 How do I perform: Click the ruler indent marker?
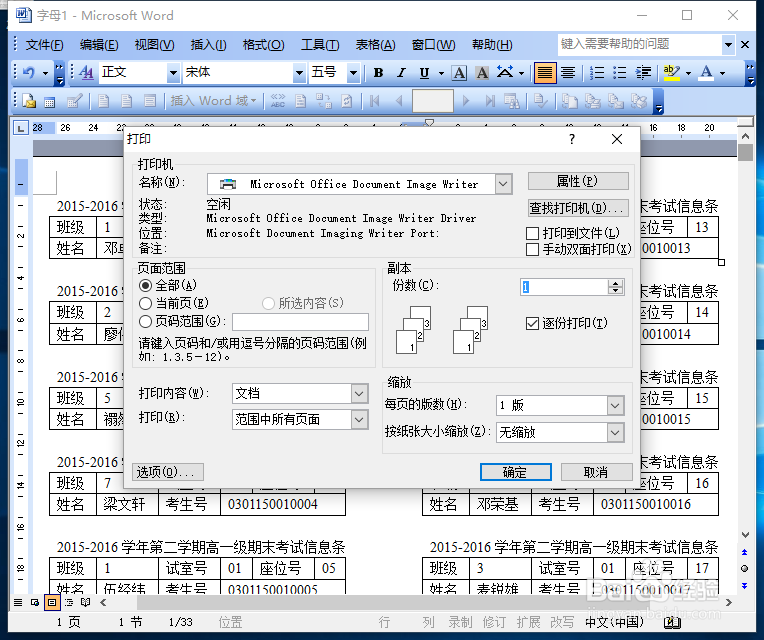click(429, 124)
